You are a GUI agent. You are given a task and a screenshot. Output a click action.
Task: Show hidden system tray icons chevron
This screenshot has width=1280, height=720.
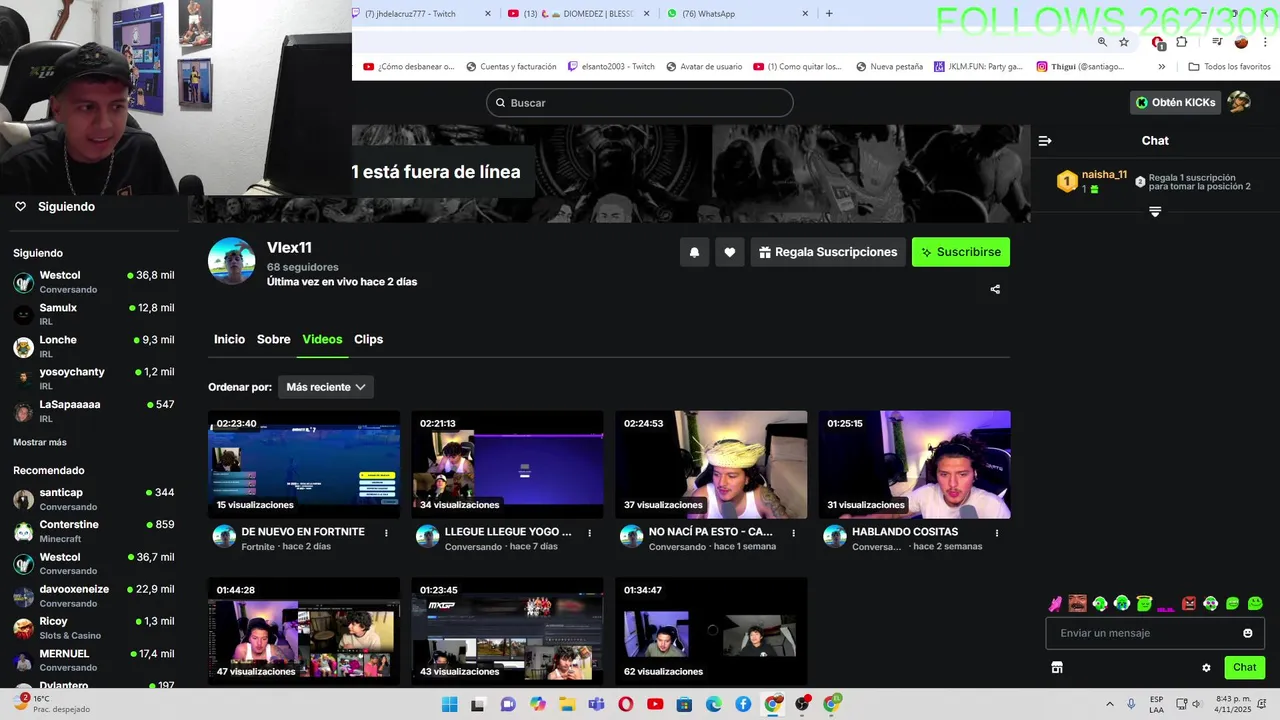pos(1109,704)
